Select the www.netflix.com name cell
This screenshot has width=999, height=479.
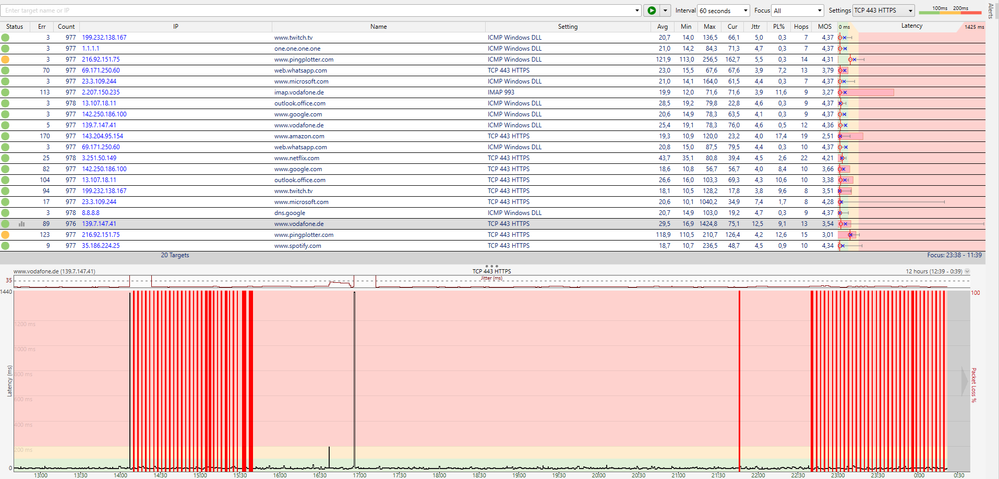[378, 158]
